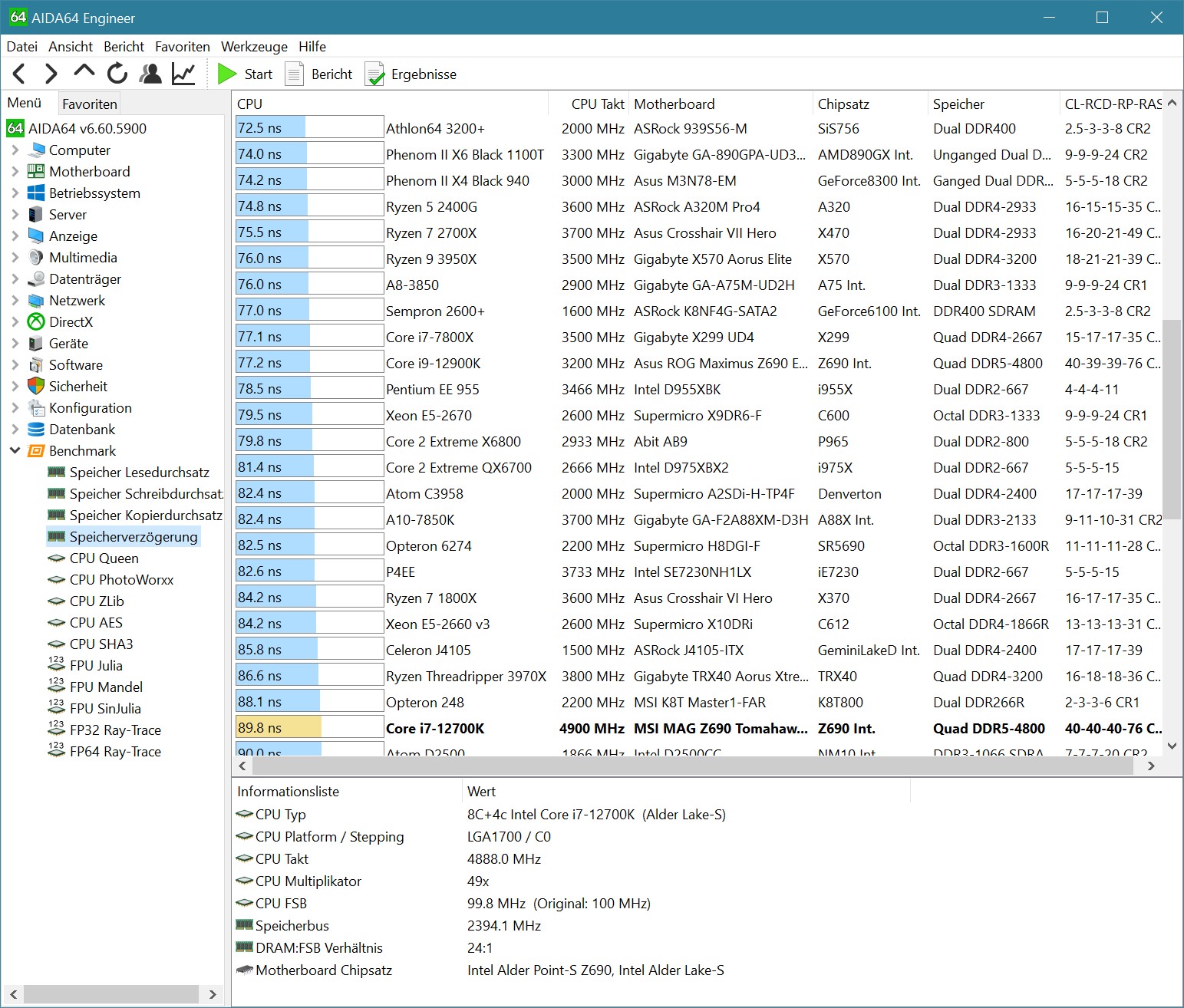Open the Ansicht menu
Viewport: 1184px width, 1008px height.
pos(71,47)
